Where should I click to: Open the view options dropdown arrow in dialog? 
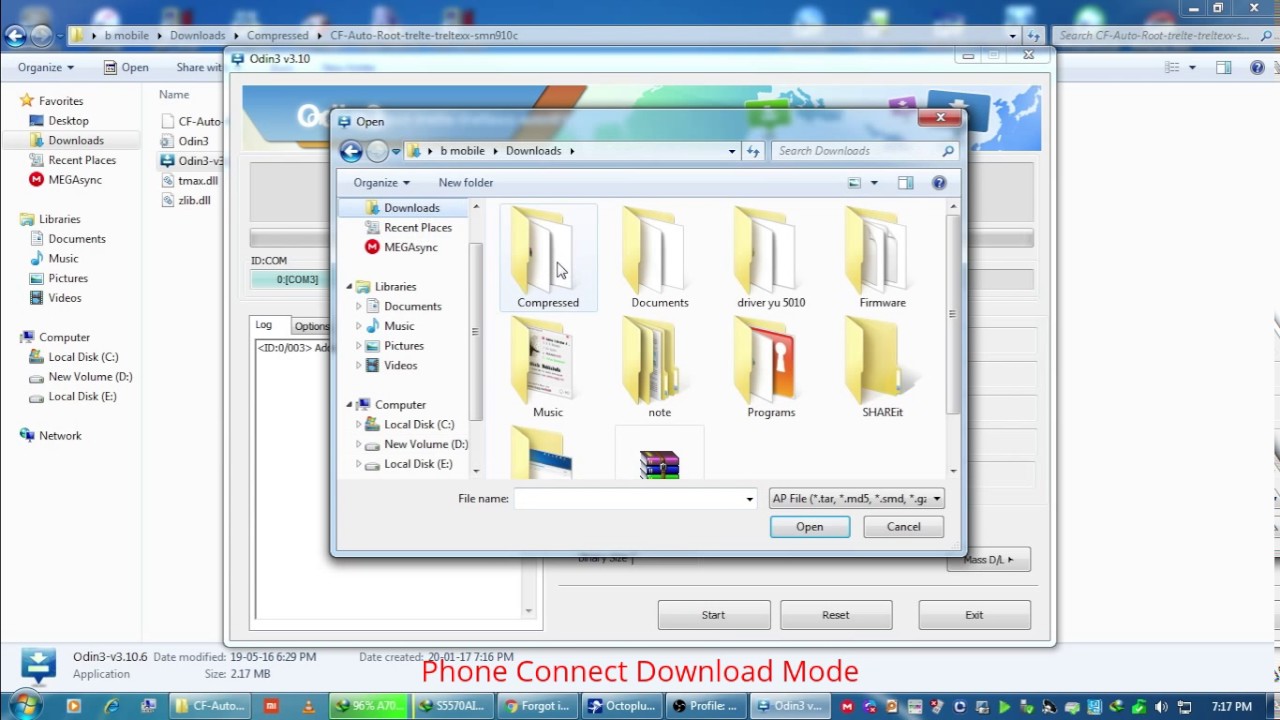tap(873, 183)
